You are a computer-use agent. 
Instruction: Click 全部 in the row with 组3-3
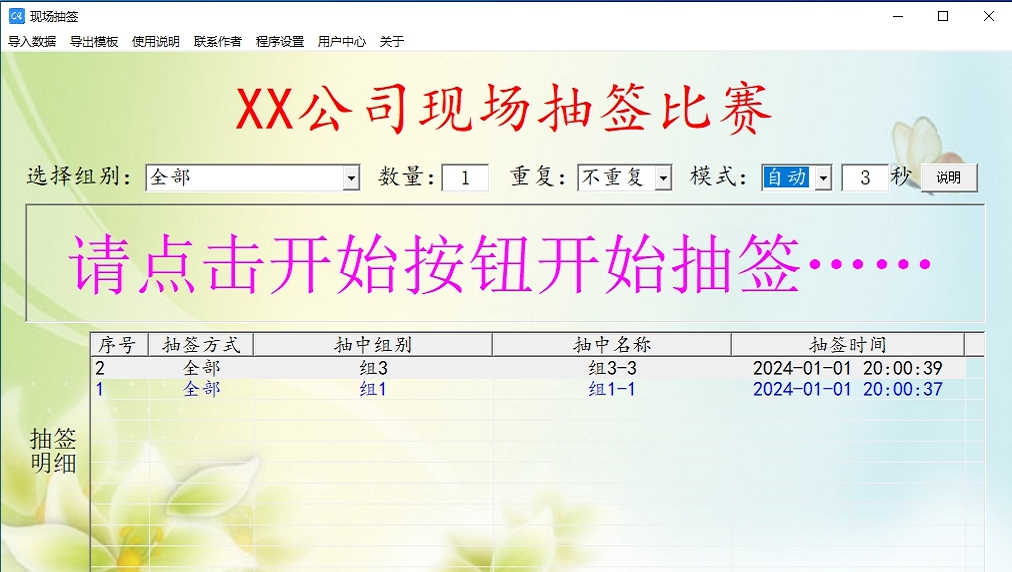click(x=201, y=368)
